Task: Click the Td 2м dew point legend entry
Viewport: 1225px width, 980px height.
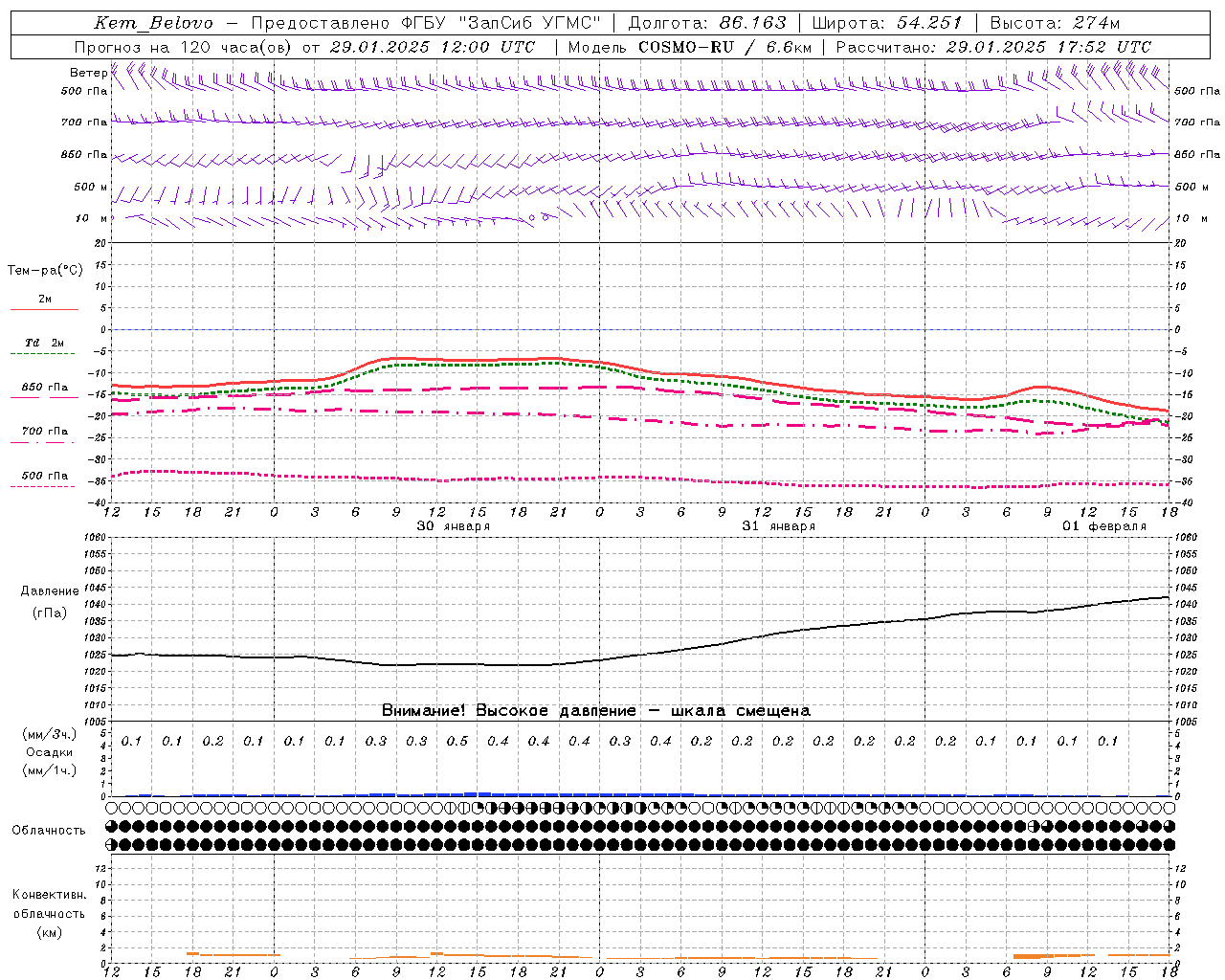Action: 44,343
